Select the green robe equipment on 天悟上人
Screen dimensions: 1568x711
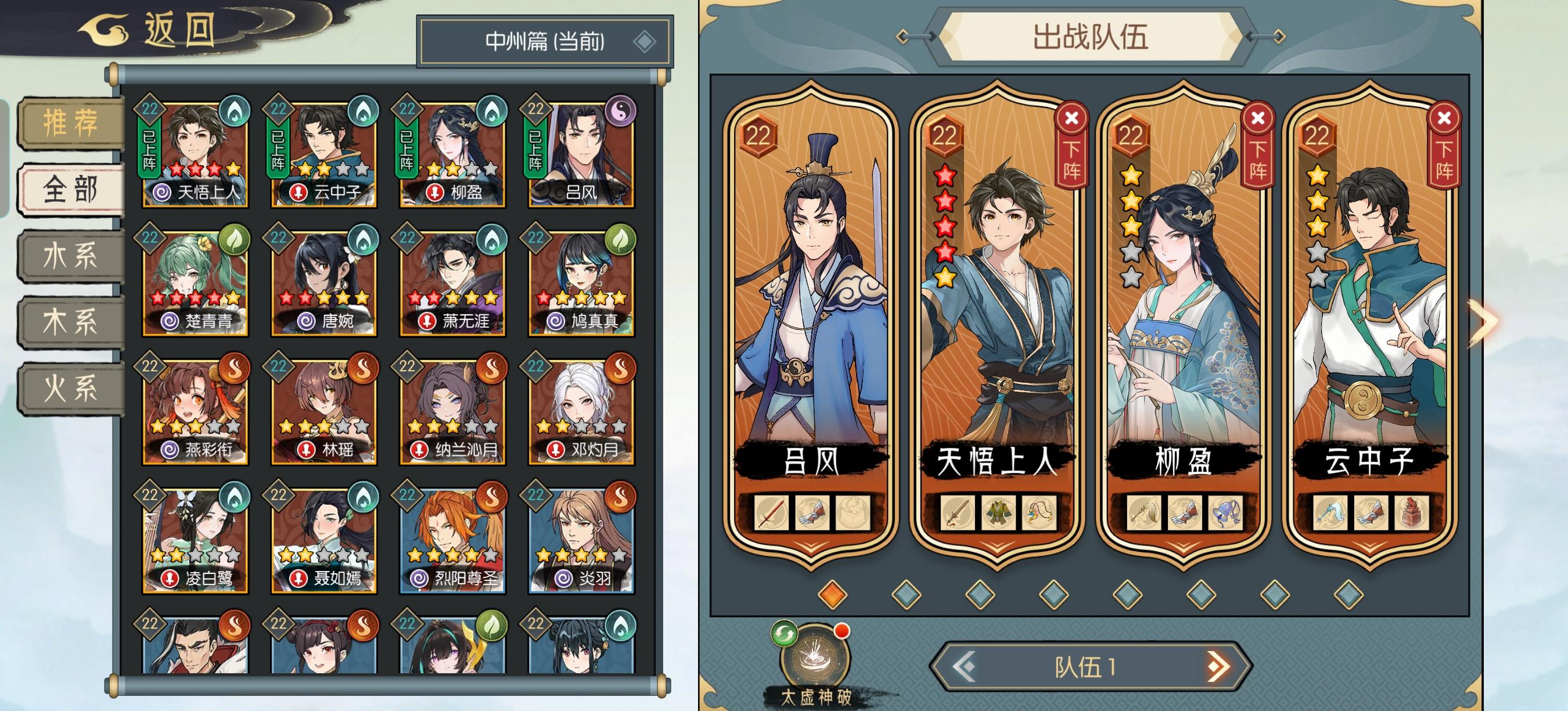[x=998, y=512]
